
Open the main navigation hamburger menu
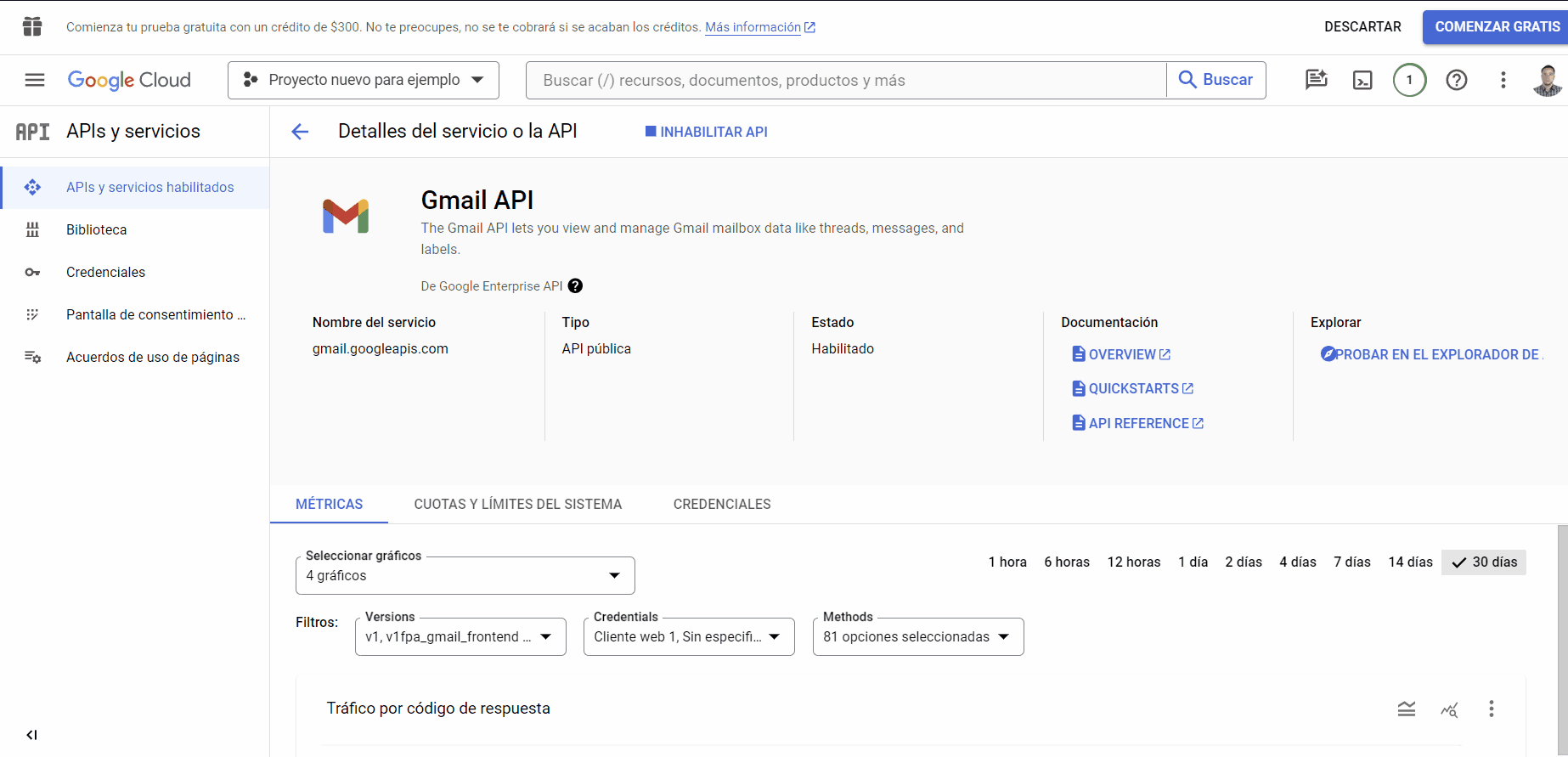click(x=35, y=80)
